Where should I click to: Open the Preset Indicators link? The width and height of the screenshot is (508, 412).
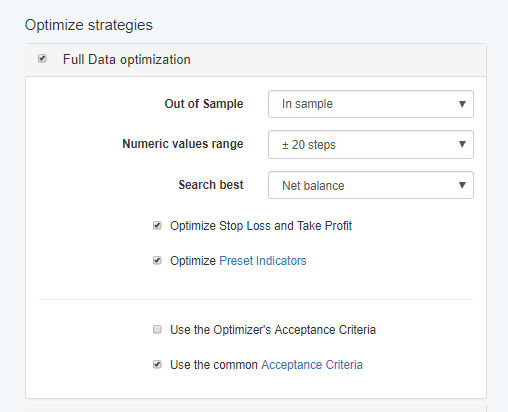[x=263, y=261]
